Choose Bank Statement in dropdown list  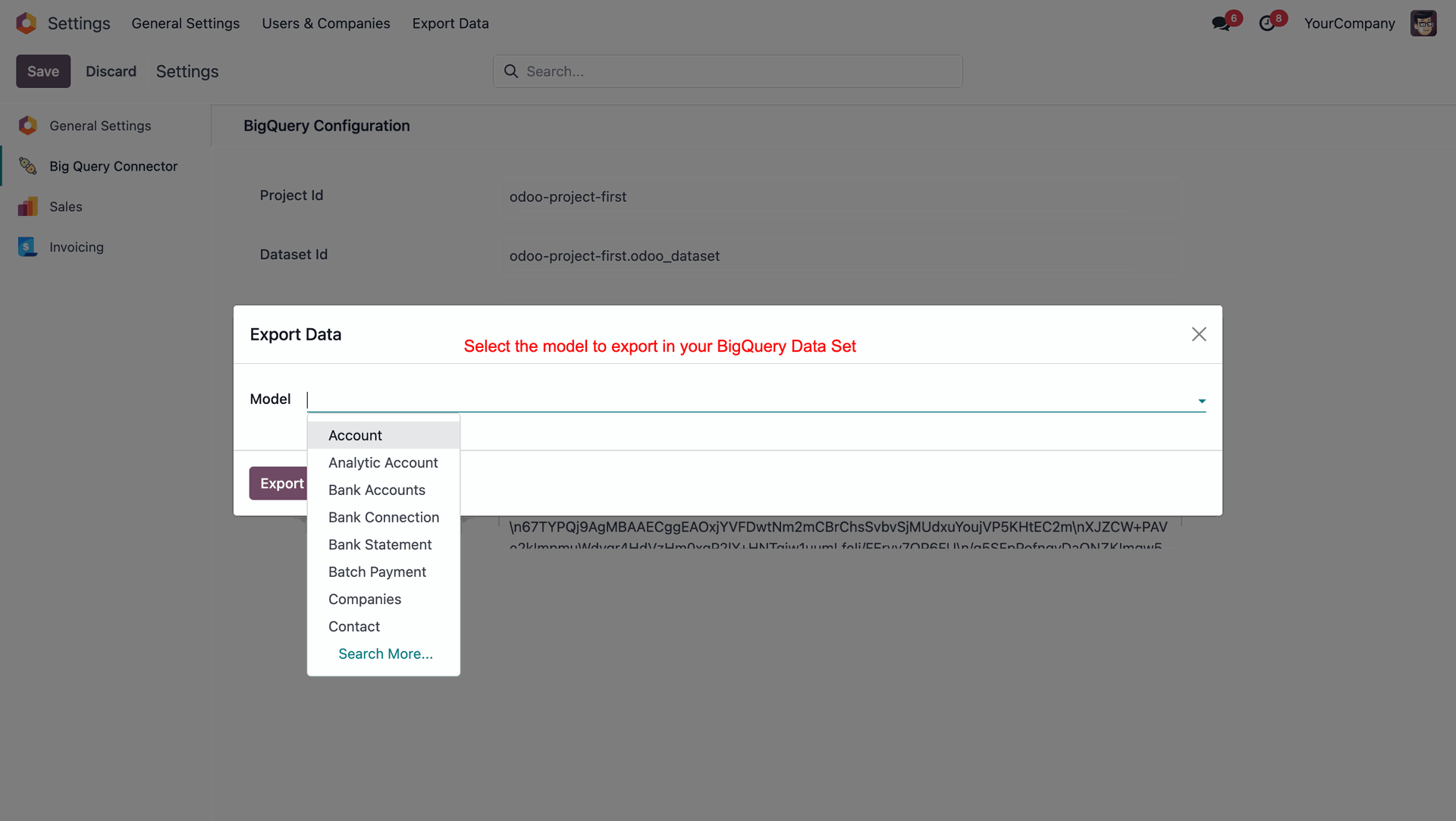tap(380, 544)
